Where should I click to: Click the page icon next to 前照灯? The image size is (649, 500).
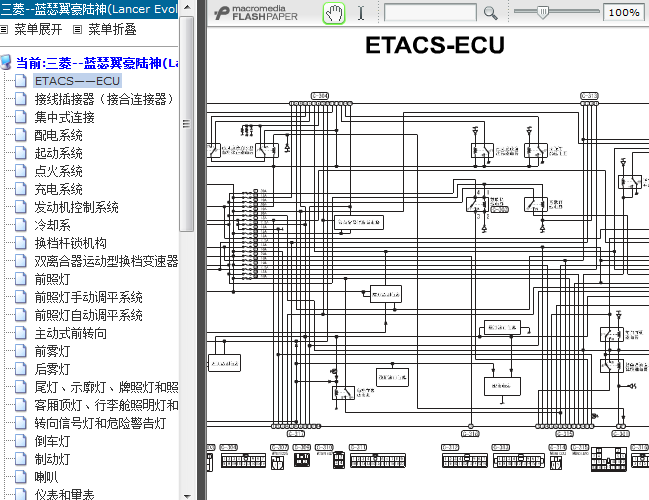[x=21, y=279]
